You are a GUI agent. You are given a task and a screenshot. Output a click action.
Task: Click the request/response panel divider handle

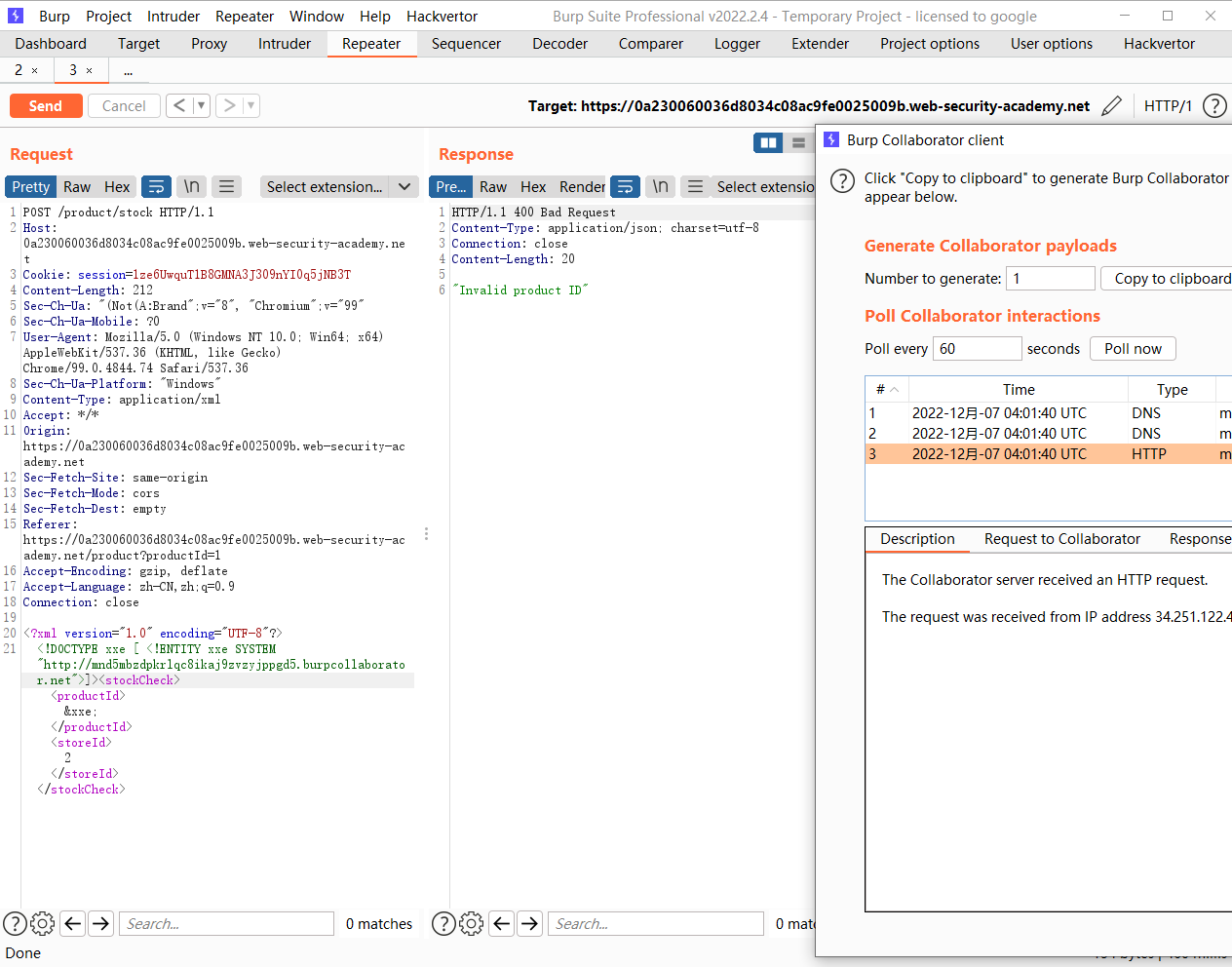(426, 534)
